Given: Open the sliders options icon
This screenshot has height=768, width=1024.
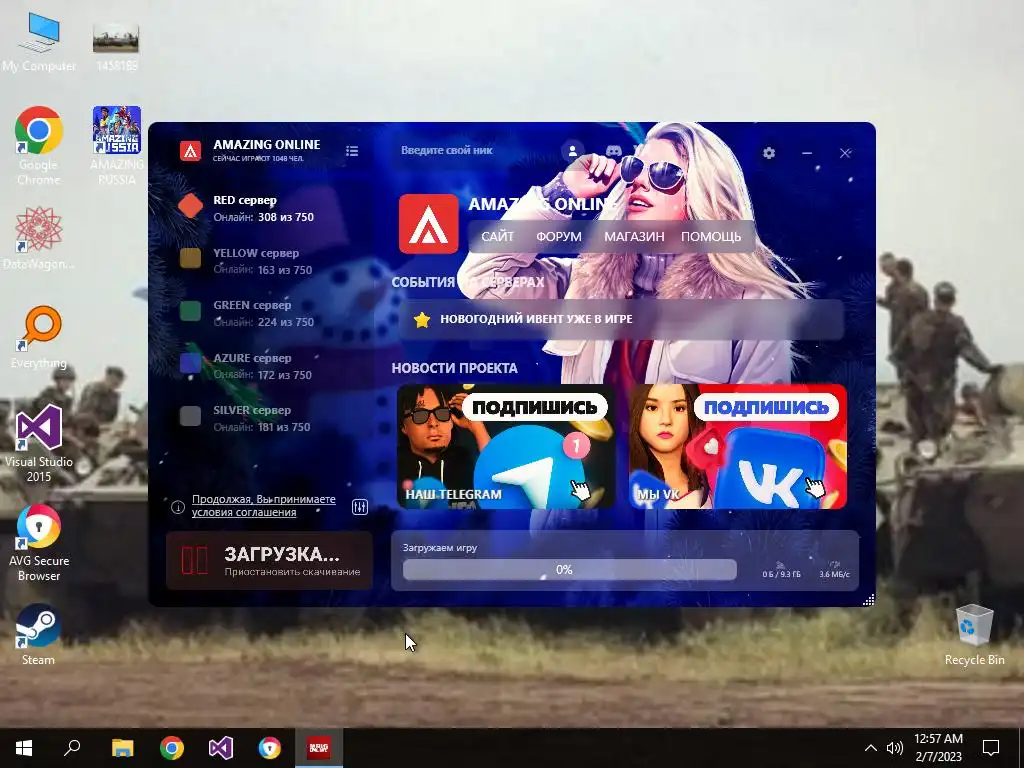Looking at the screenshot, I should tap(360, 507).
